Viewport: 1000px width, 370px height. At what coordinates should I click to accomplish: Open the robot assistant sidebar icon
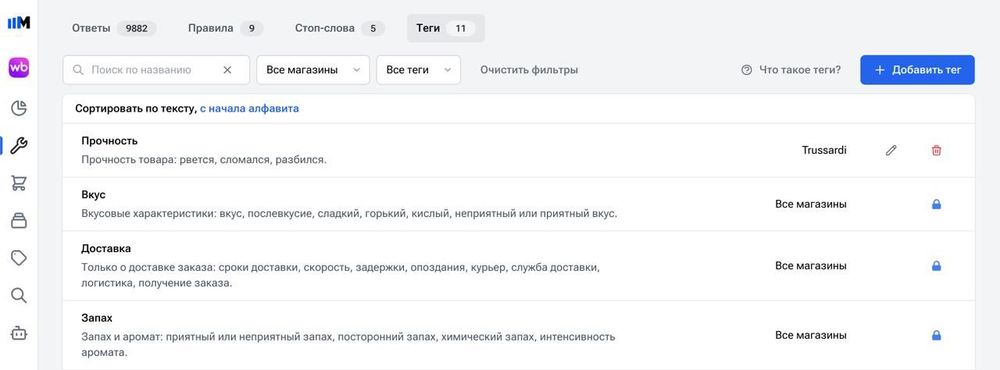pos(19,332)
